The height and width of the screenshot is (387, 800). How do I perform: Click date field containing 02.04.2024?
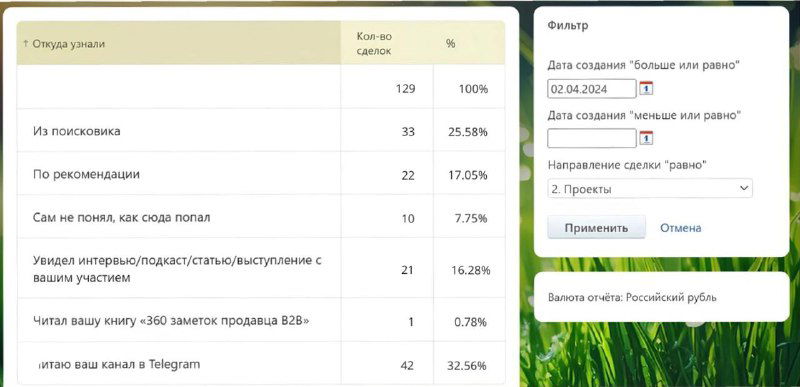592,89
